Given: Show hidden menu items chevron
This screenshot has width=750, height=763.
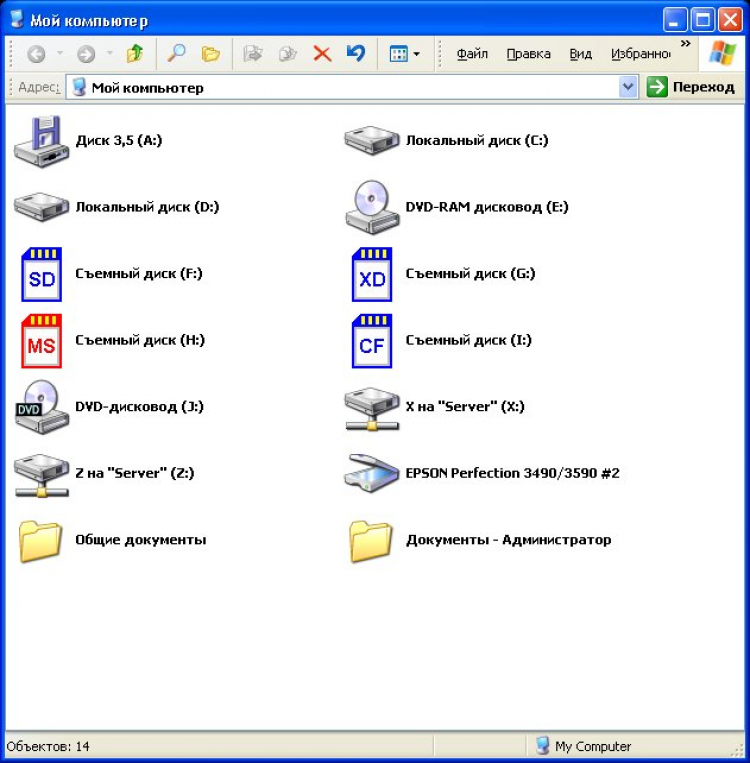Looking at the screenshot, I should (686, 43).
